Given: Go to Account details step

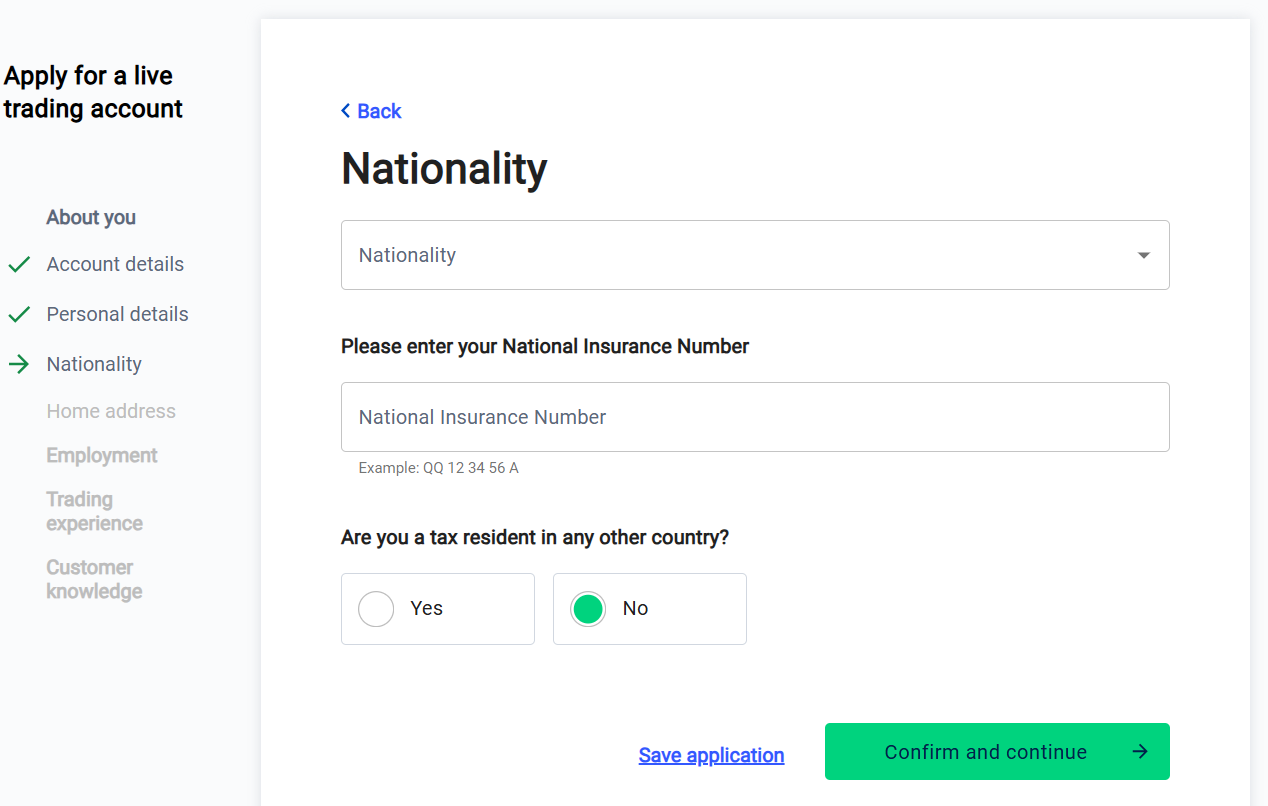Looking at the screenshot, I should (115, 265).
